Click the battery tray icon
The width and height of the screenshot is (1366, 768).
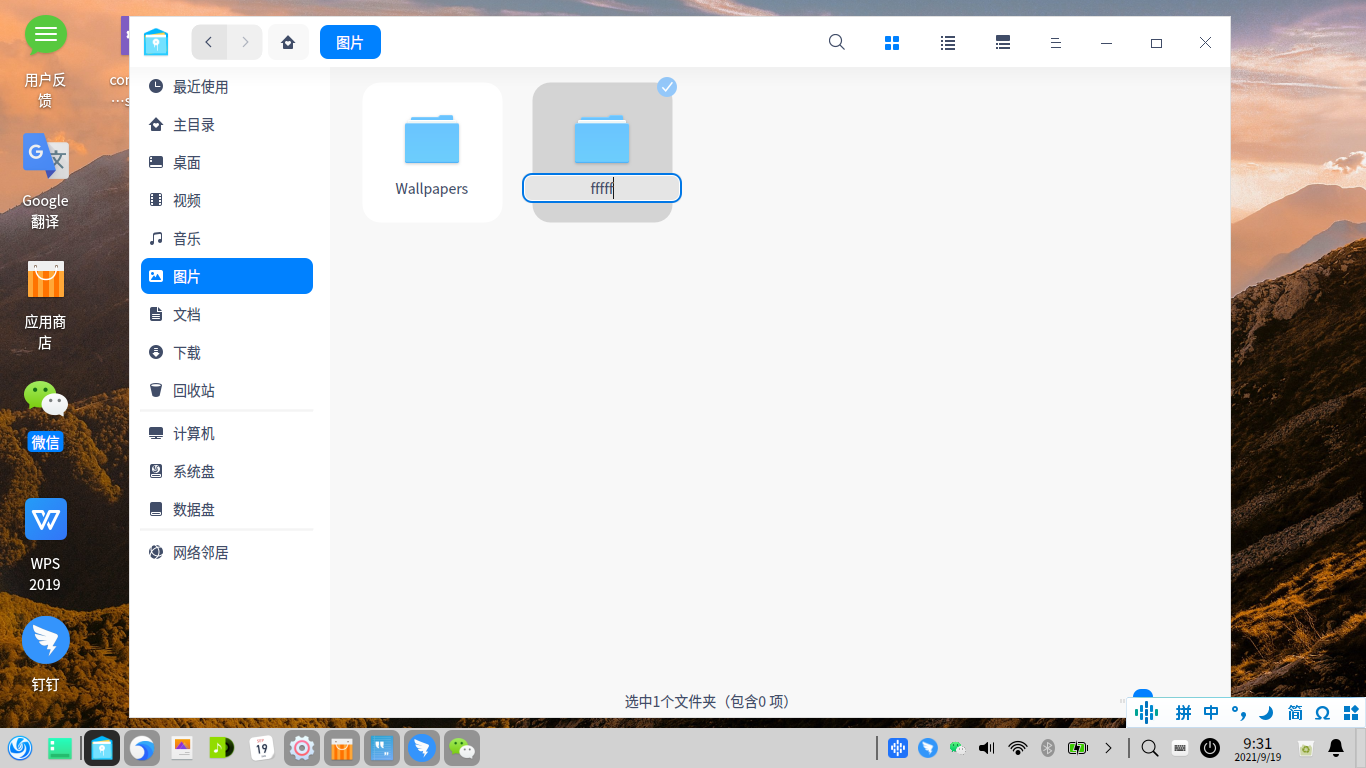1078,747
